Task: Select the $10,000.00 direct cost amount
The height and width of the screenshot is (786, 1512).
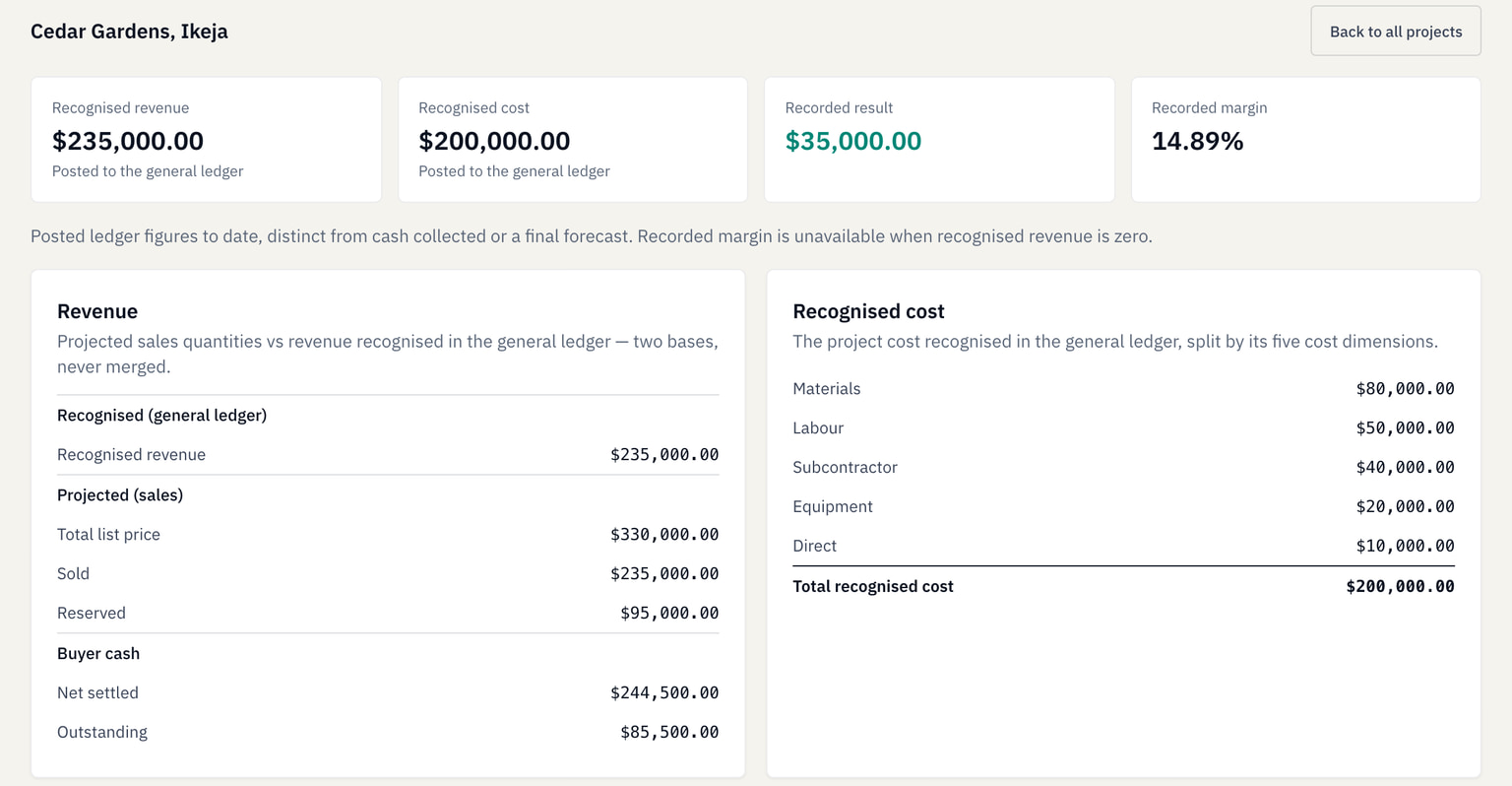Action: click(x=1405, y=546)
